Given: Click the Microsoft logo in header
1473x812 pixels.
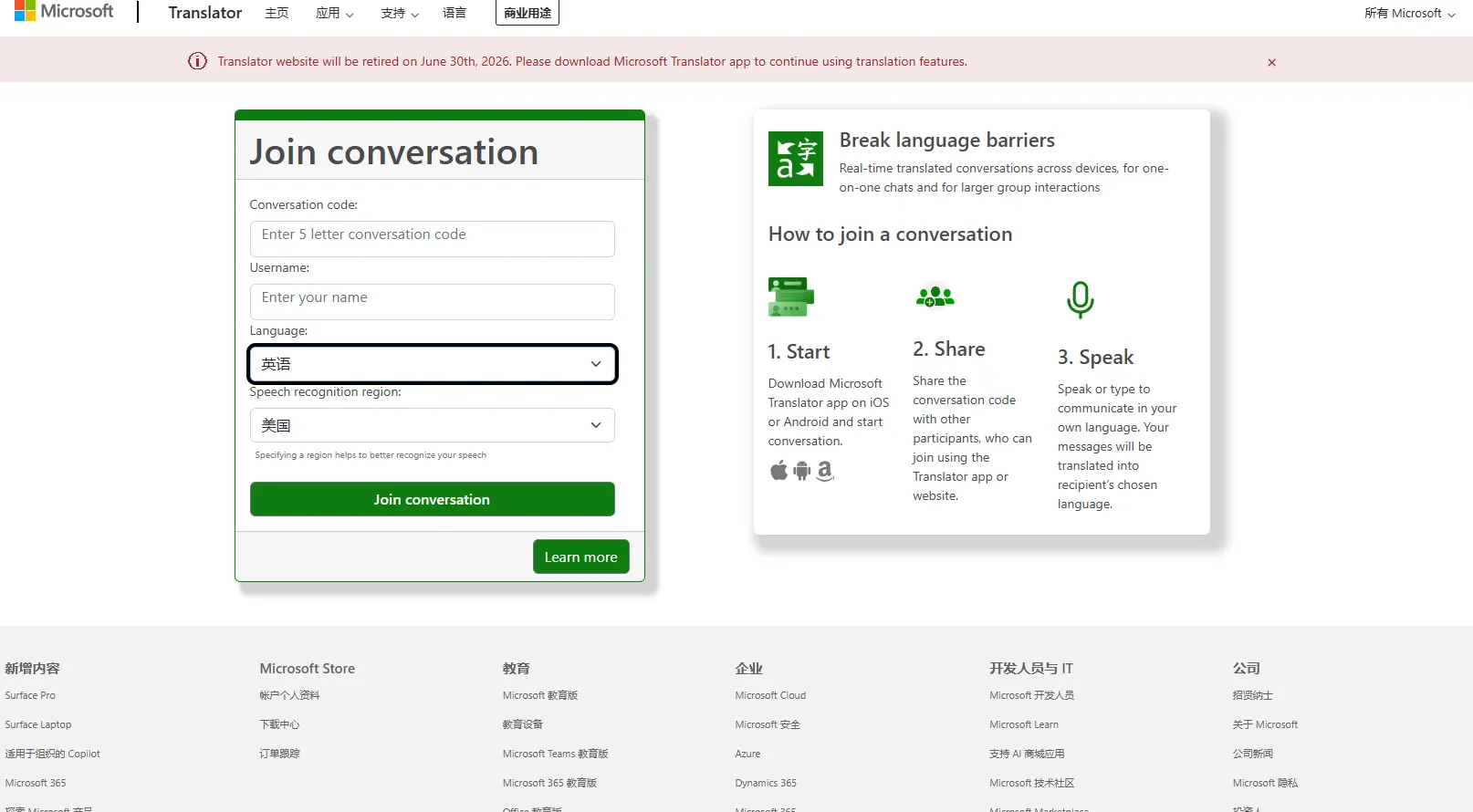Looking at the screenshot, I should pos(64,11).
